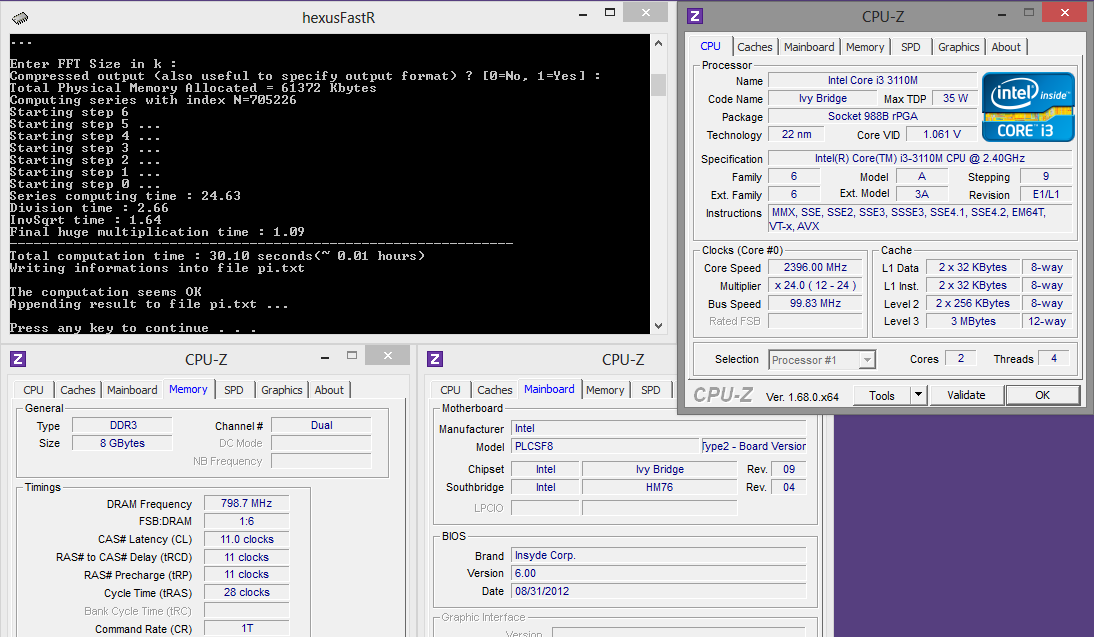Click the Multiplier value x 24.0 ( 12 - 24 )
1094x637 pixels.
(x=815, y=285)
